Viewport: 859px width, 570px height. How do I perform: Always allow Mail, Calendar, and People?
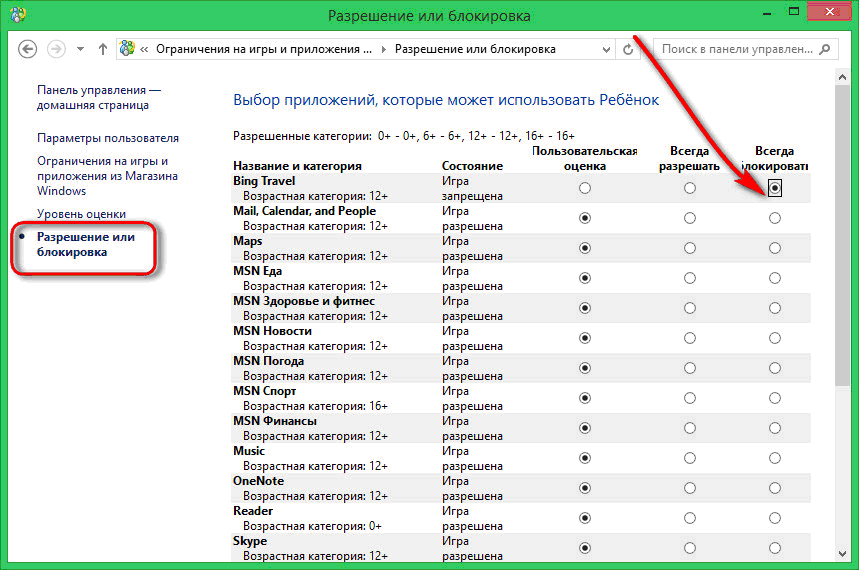pos(690,218)
